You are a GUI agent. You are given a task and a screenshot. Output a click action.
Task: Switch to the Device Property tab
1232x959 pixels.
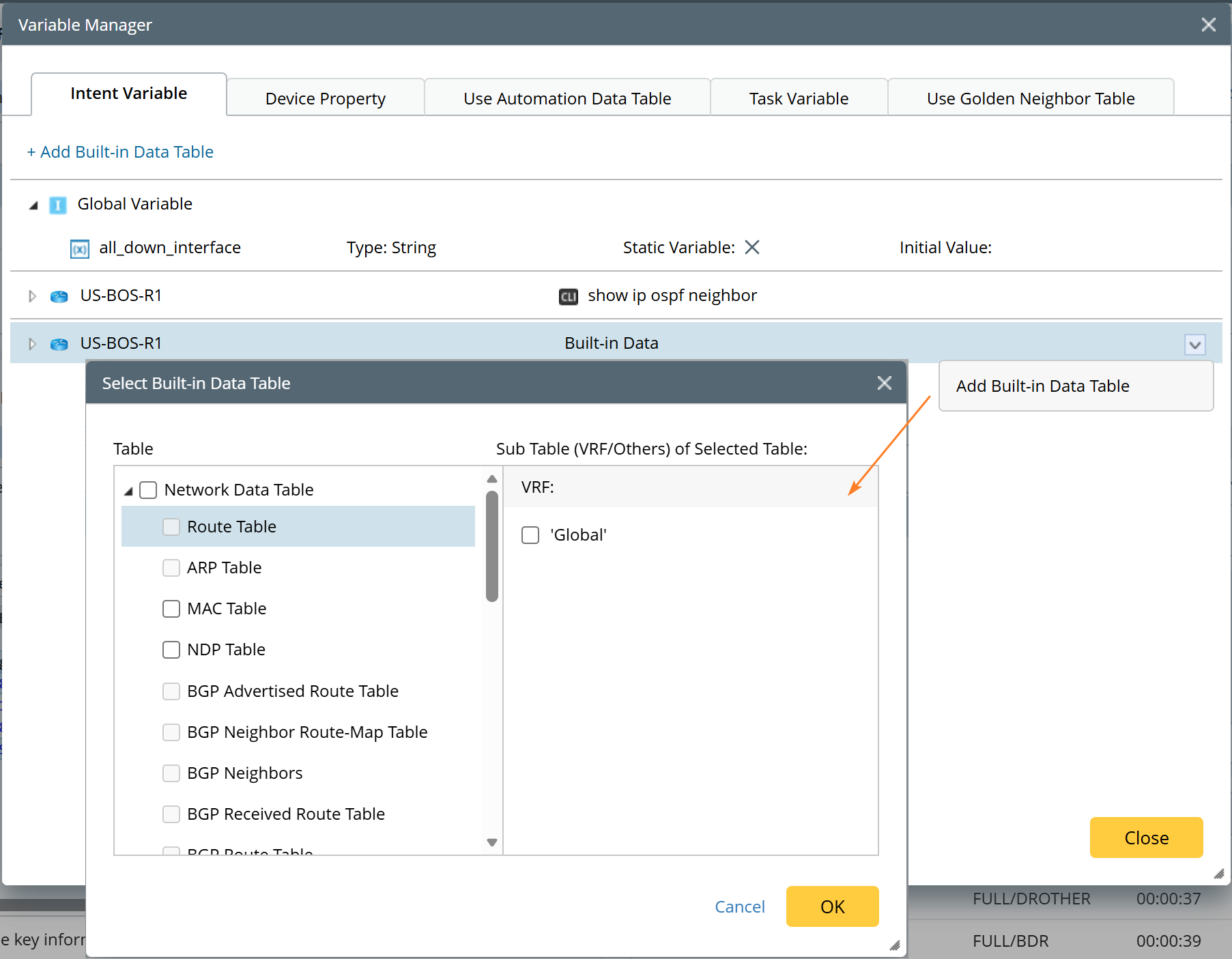coord(325,98)
